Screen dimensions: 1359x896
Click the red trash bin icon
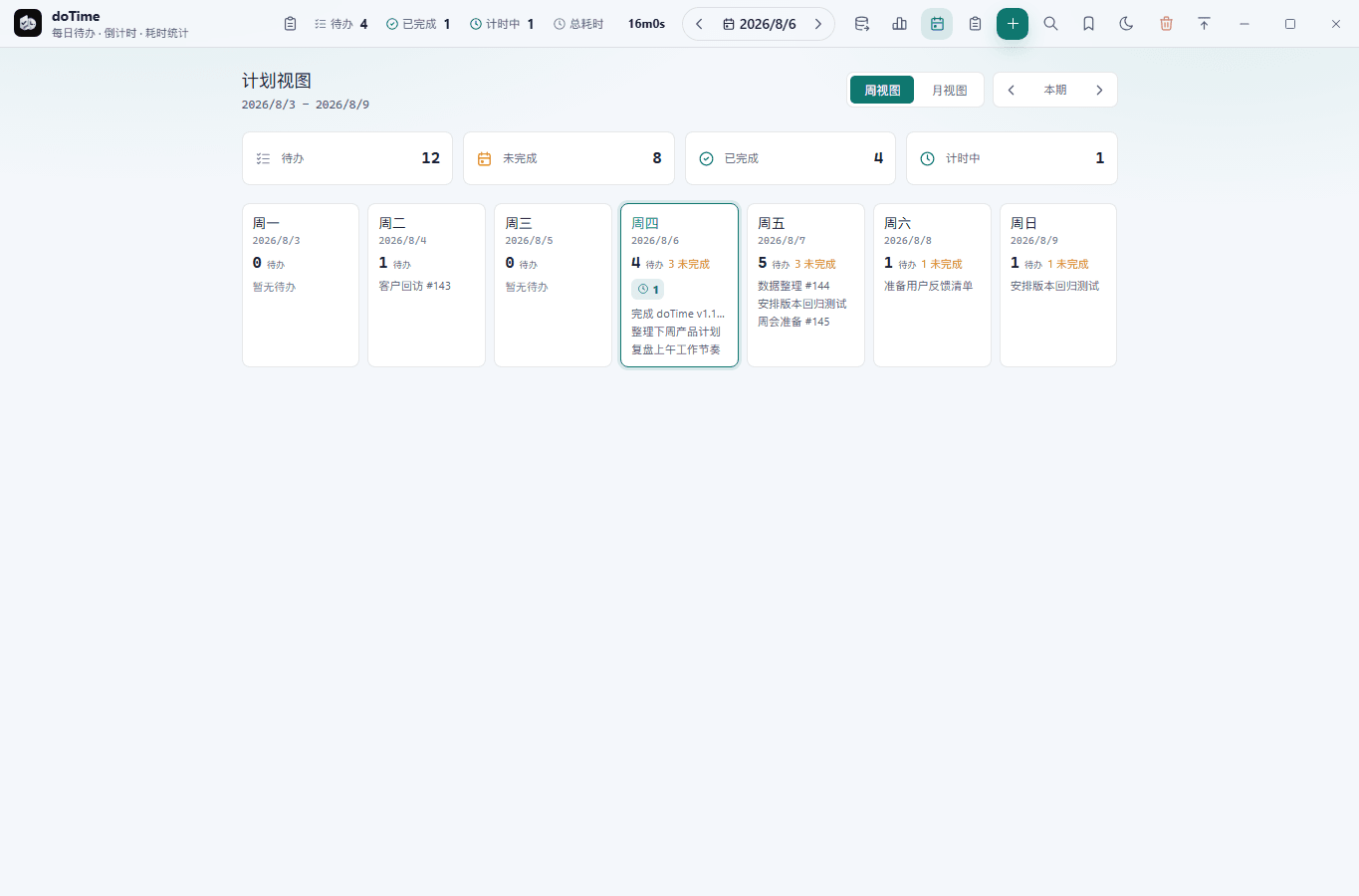tap(1166, 24)
